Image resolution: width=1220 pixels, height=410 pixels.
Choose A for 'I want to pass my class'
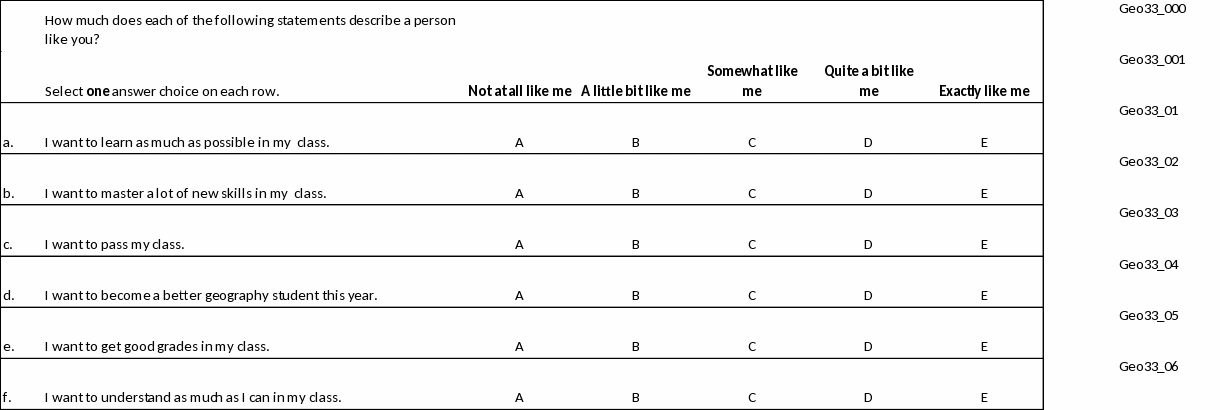point(519,245)
